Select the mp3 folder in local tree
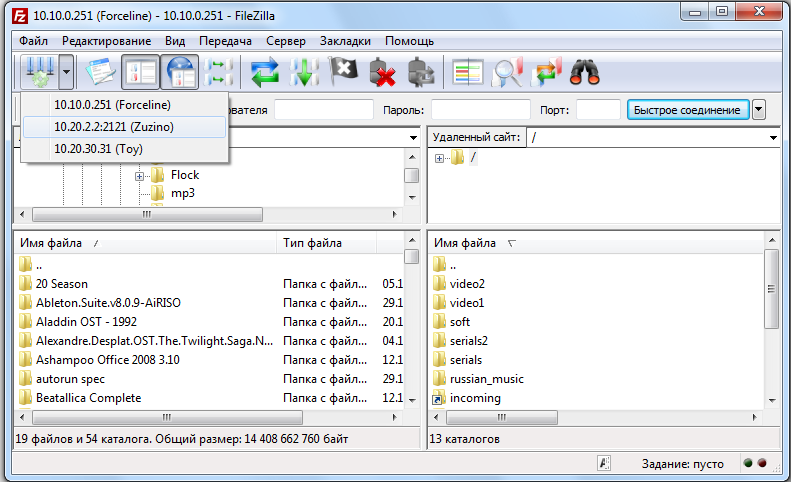Screen dimensions: 791x482 tap(183, 193)
